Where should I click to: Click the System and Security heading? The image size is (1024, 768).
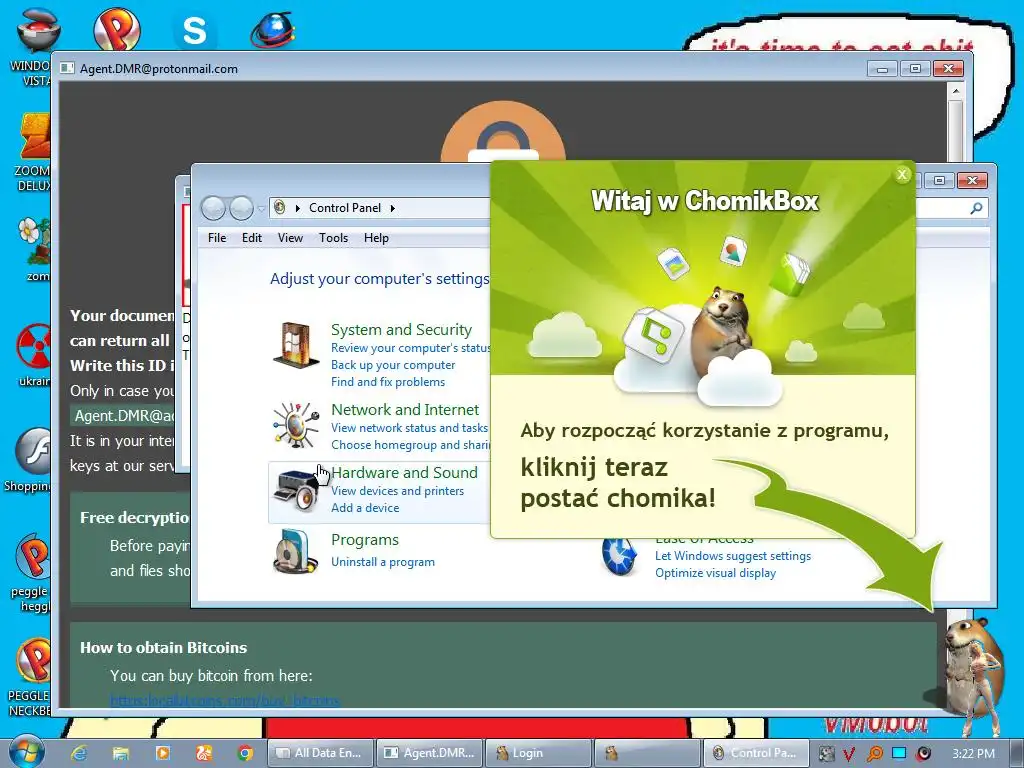(x=401, y=330)
